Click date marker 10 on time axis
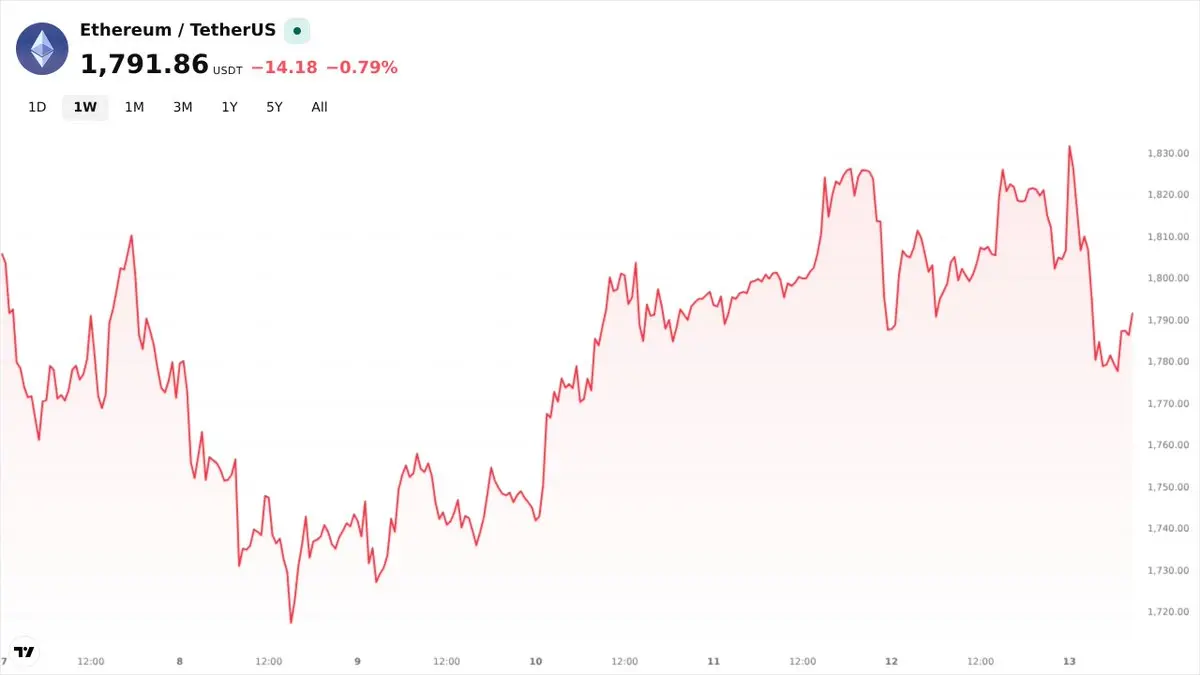 pyautogui.click(x=536, y=661)
